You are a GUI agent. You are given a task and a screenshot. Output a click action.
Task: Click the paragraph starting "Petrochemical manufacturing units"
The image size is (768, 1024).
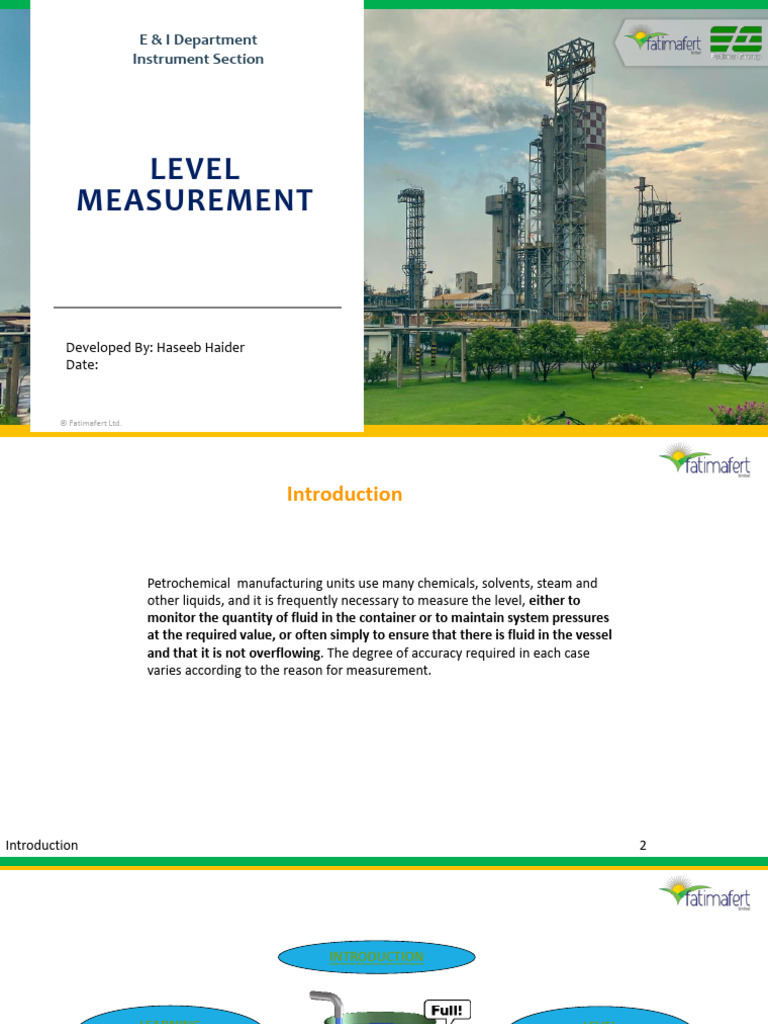[379, 627]
